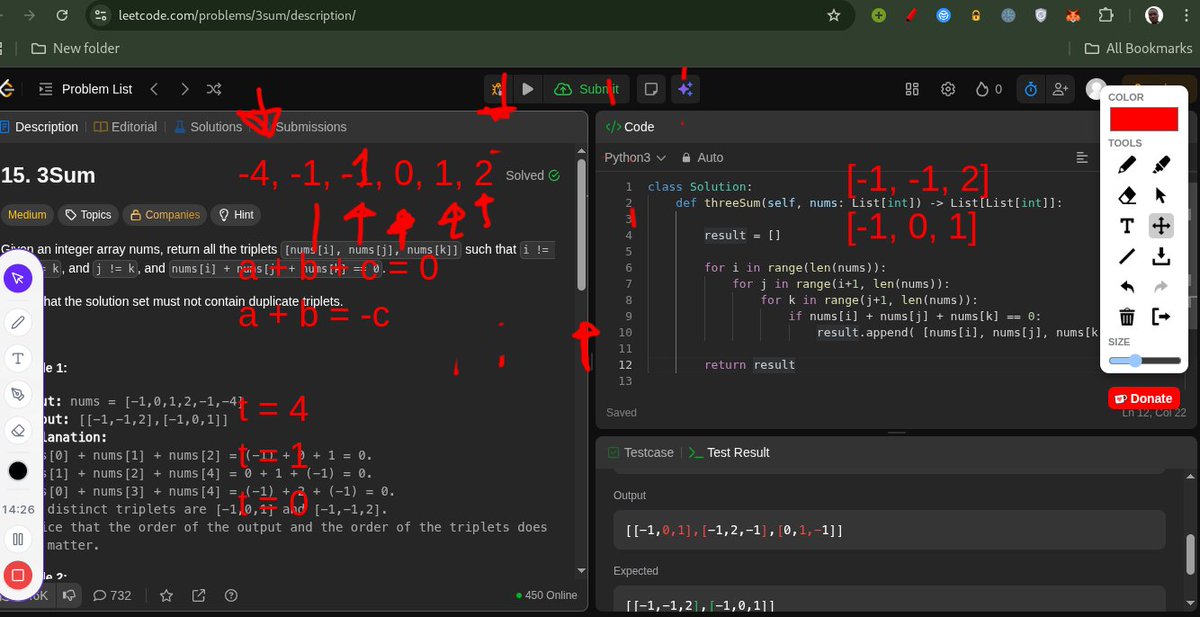Select the pen tool in recorder bar
1200x617 pixels.
point(17,321)
